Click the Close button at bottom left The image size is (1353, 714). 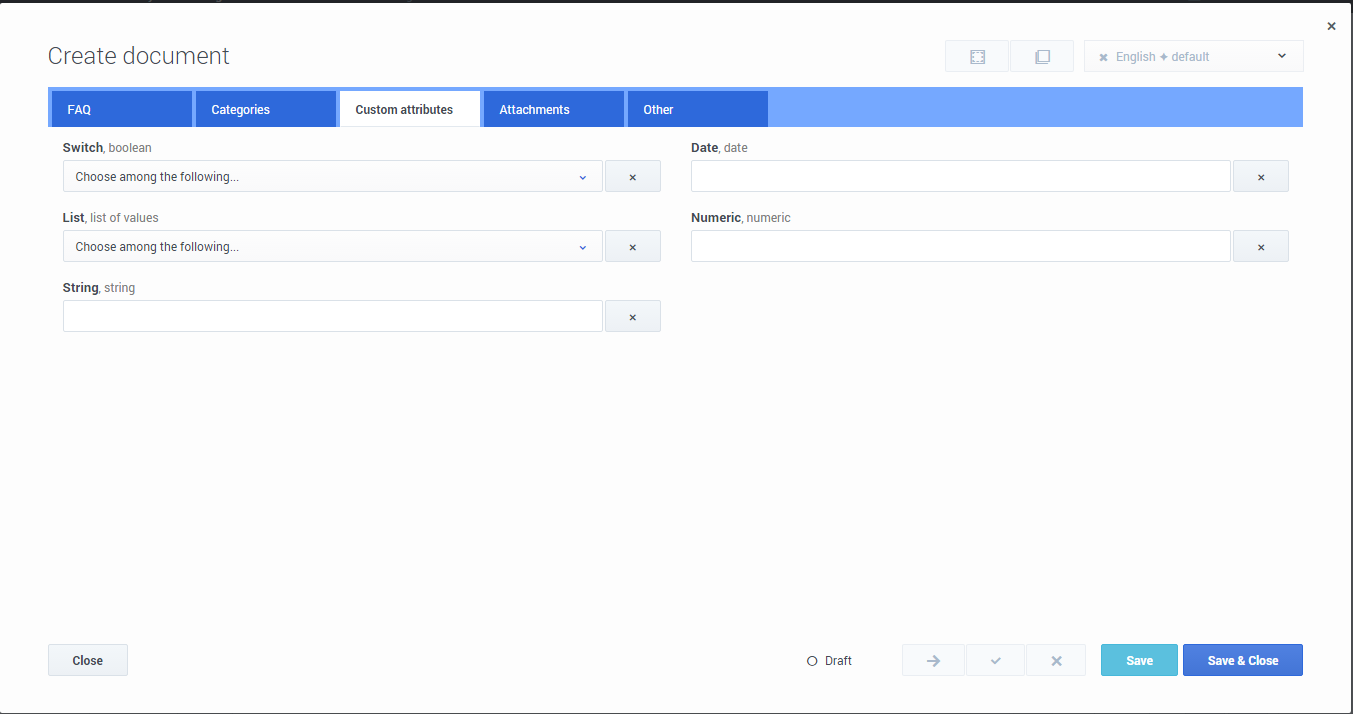click(x=88, y=661)
